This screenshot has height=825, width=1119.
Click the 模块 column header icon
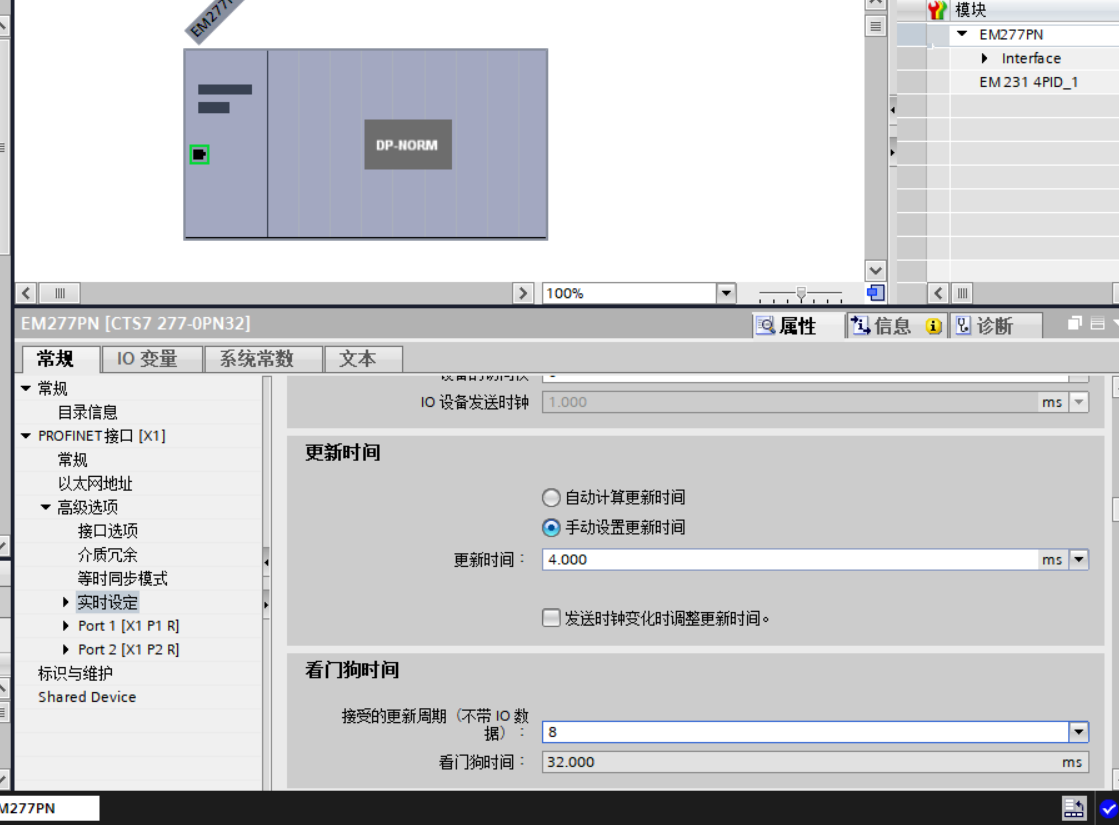(x=937, y=10)
